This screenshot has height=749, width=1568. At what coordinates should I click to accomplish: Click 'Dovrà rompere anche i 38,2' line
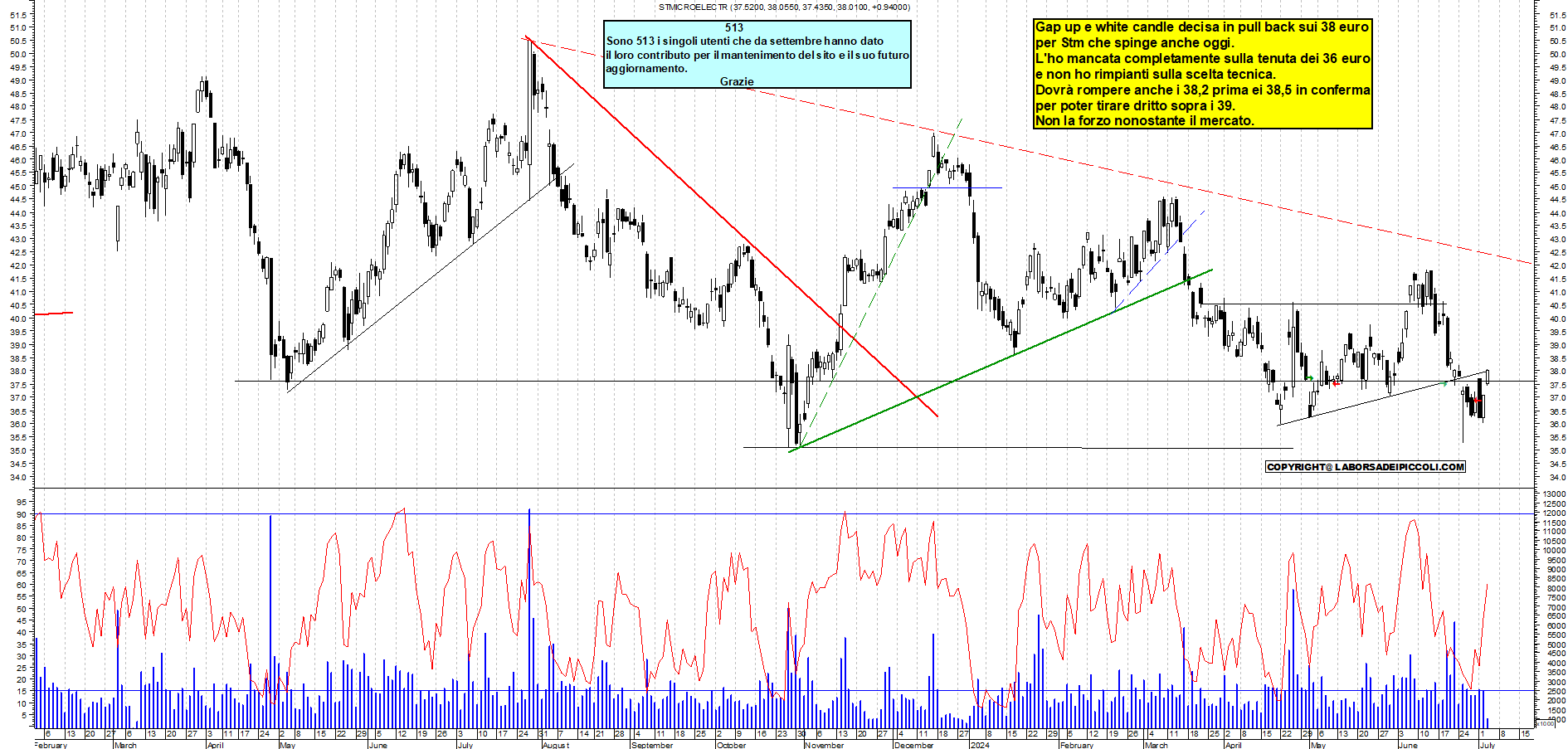(x=1203, y=90)
